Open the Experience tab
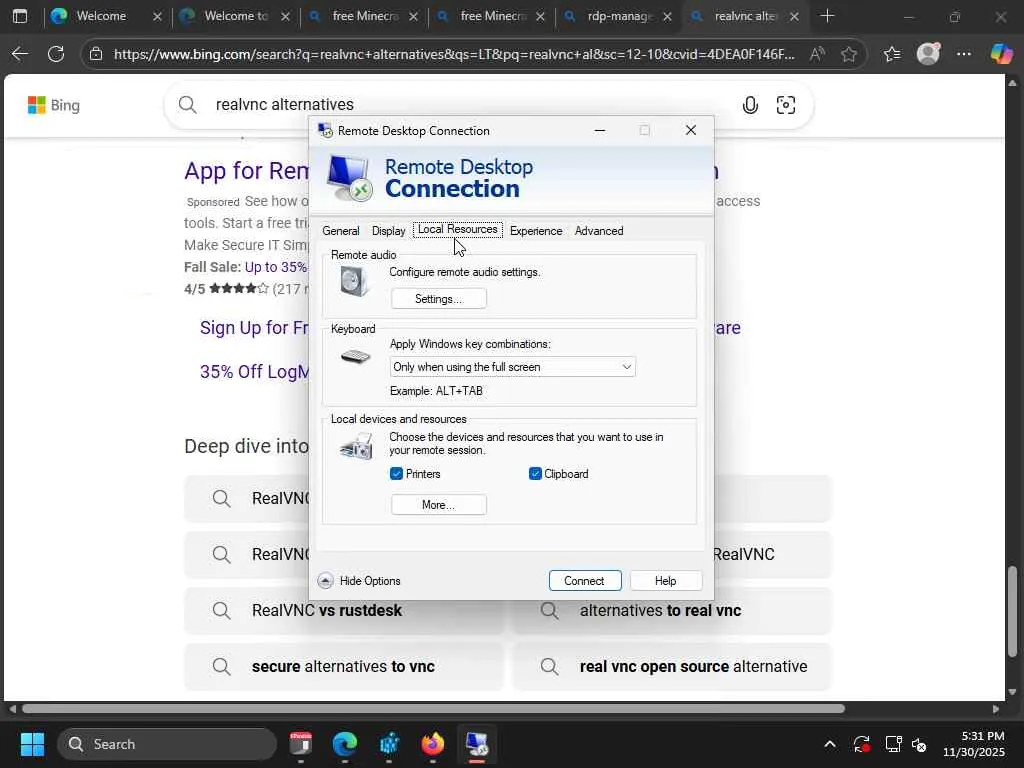This screenshot has width=1024, height=768. (x=536, y=231)
